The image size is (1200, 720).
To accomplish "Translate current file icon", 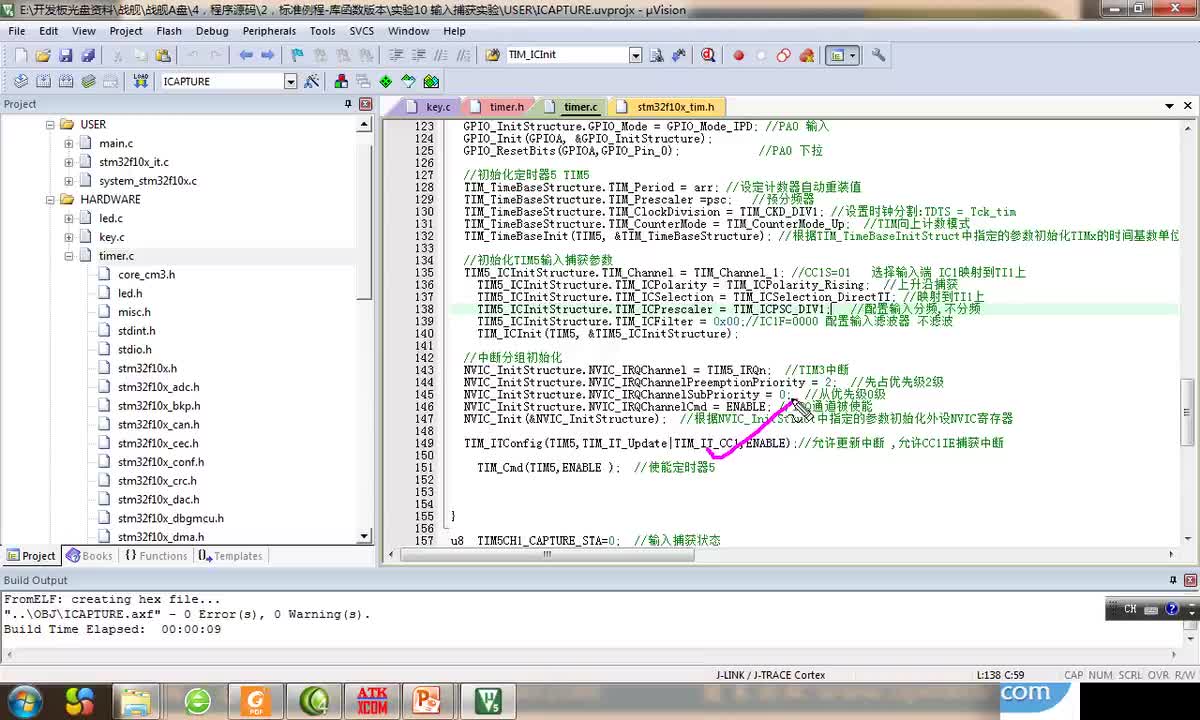I will click(20, 81).
